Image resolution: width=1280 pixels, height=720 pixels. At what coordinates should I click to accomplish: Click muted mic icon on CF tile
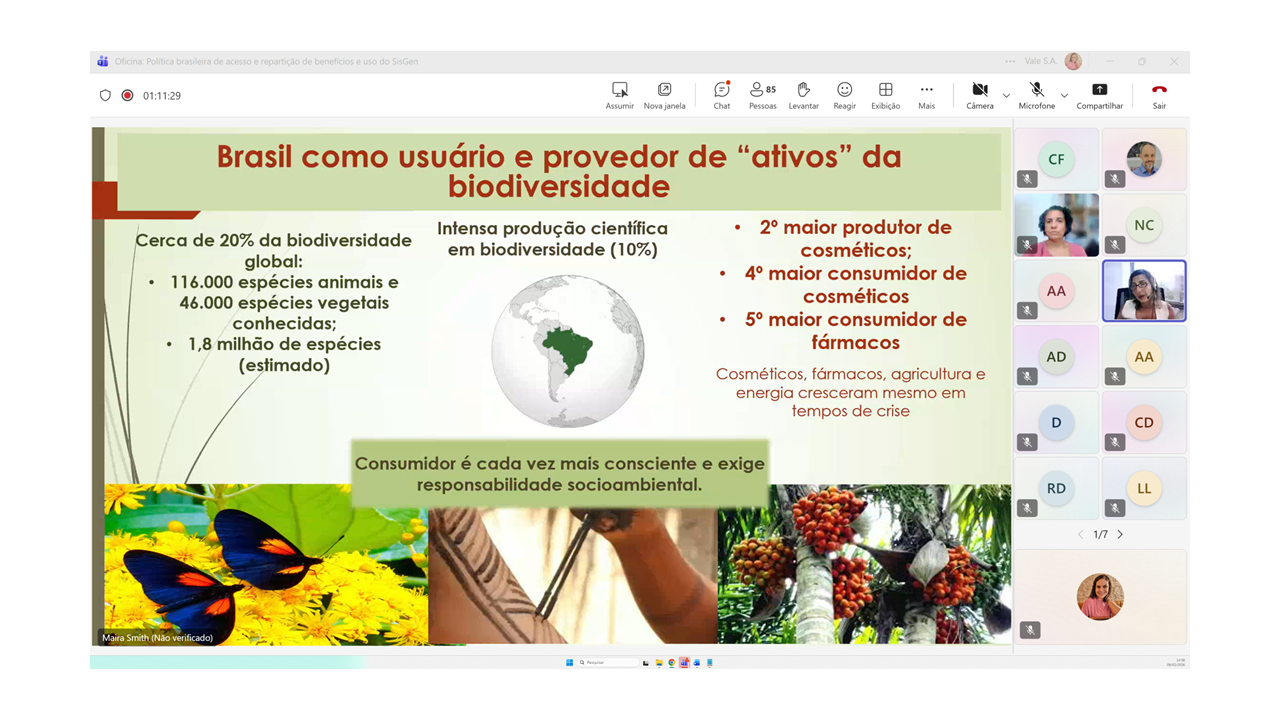pyautogui.click(x=1027, y=179)
